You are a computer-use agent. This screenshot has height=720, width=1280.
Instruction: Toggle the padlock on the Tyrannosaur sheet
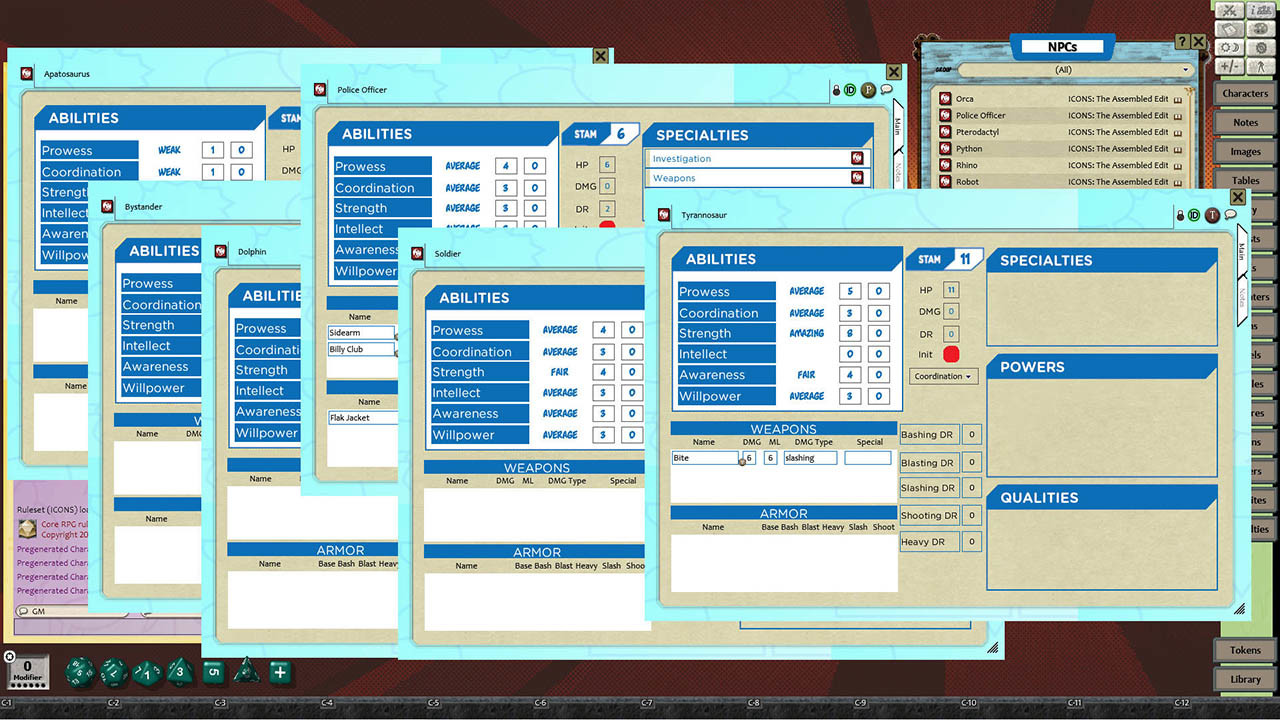click(1180, 215)
